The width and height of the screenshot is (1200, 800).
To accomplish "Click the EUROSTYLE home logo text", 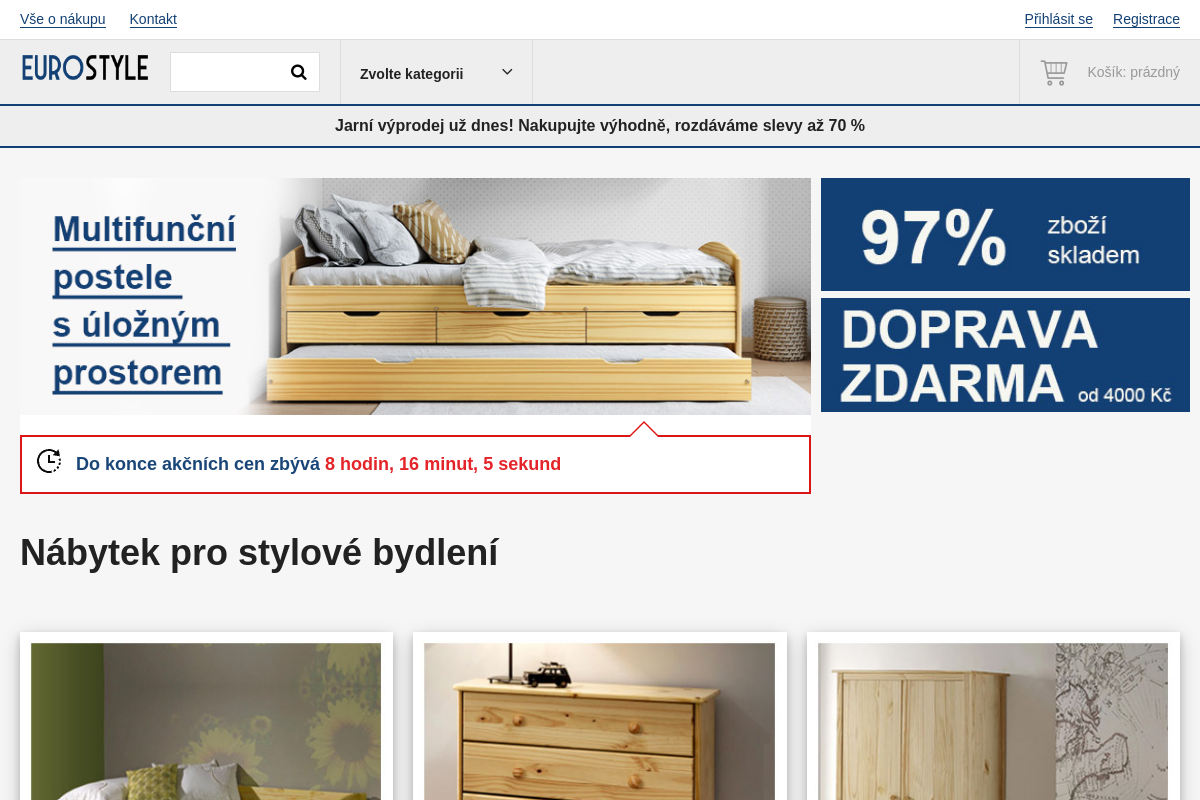I will point(84,67).
